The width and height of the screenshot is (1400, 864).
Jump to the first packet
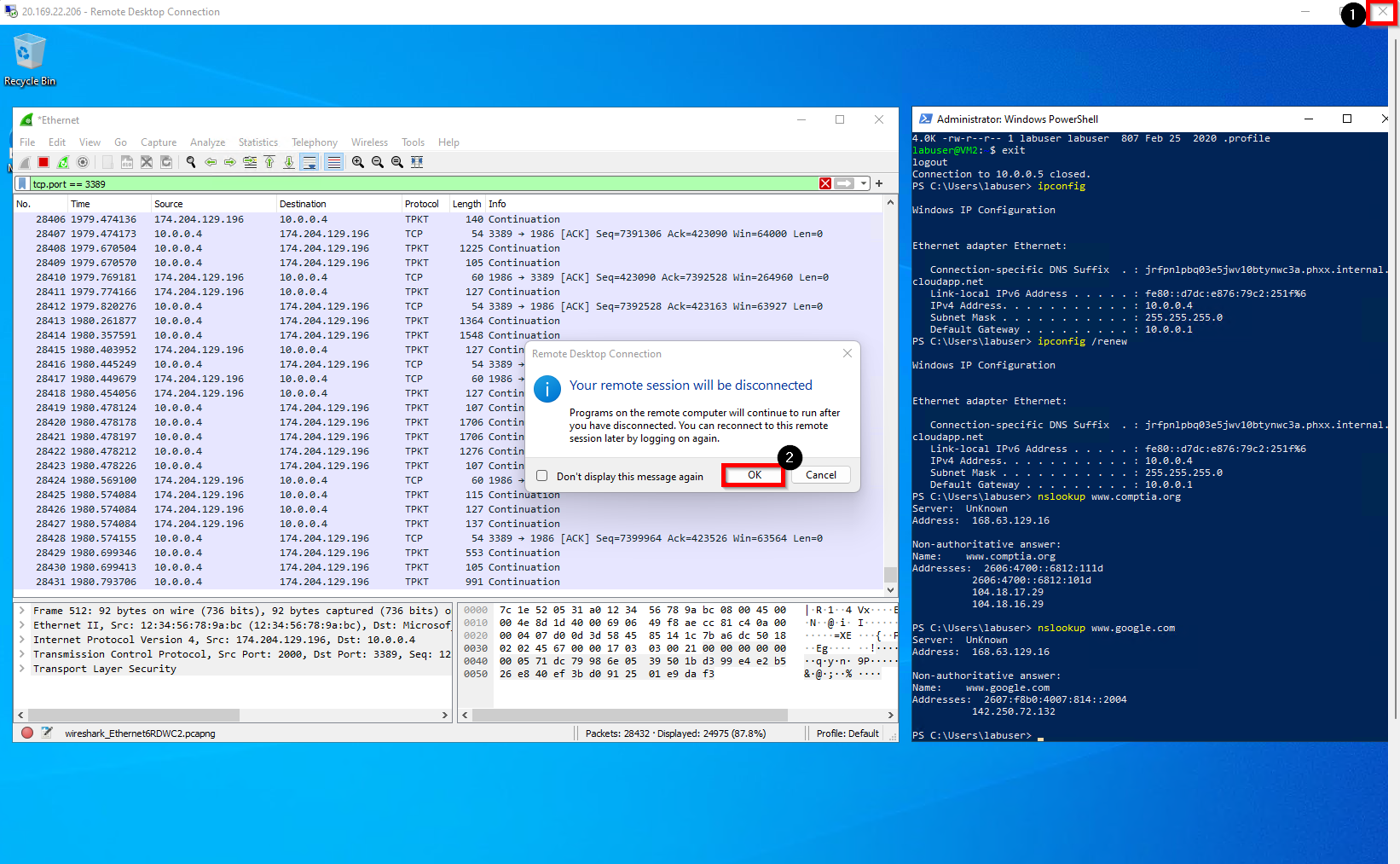(x=269, y=162)
